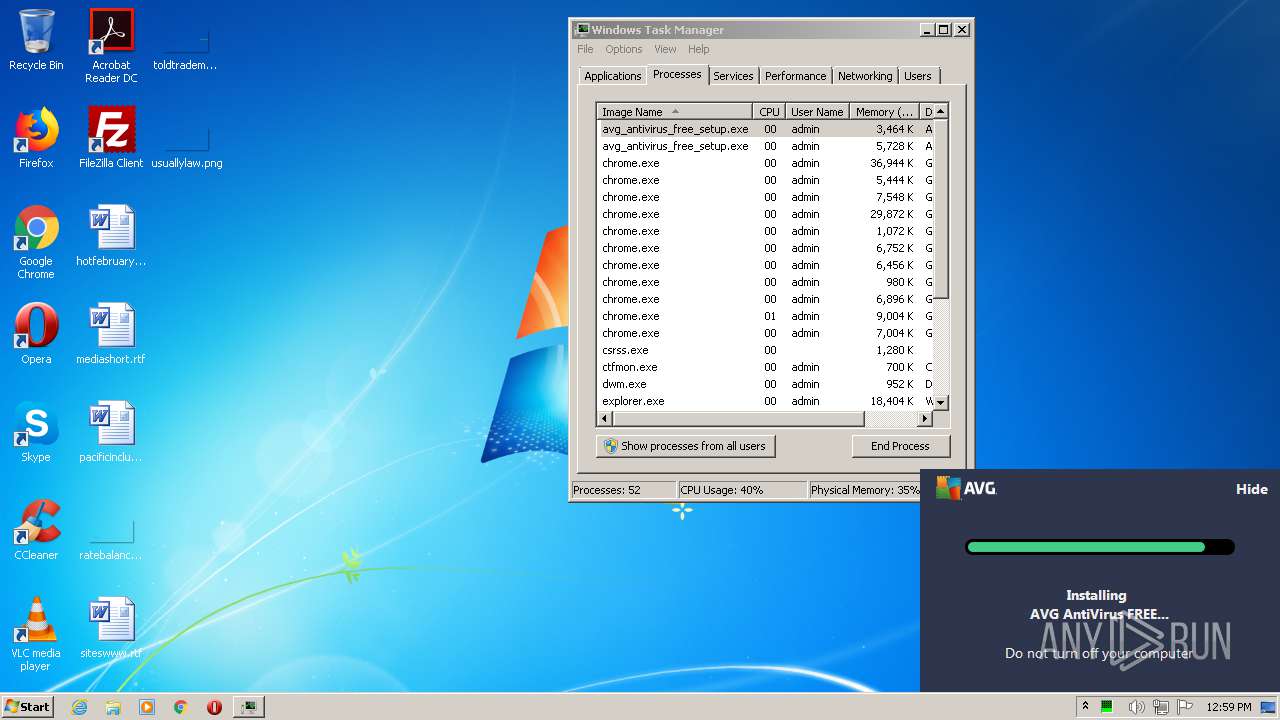Activate Task Manager taskbar button
The height and width of the screenshot is (720, 1280).
pos(248,707)
